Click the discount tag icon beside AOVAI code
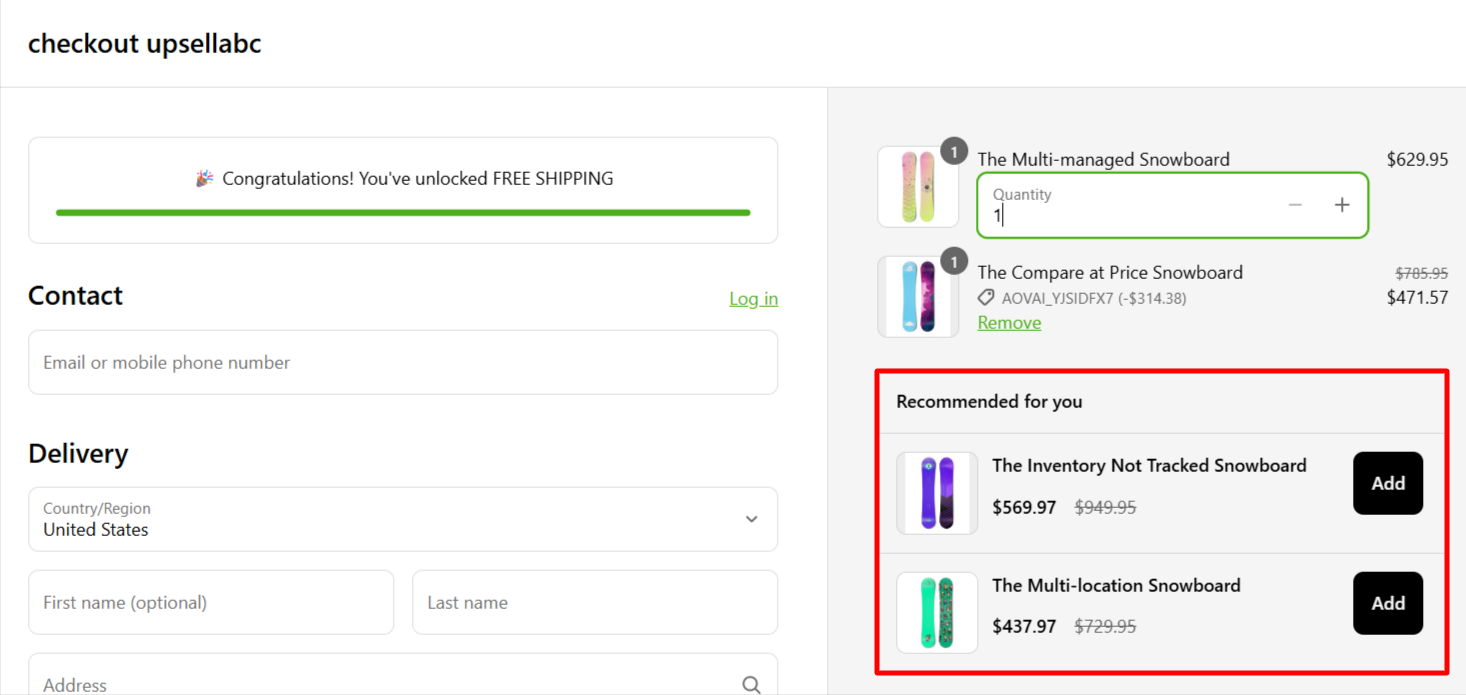The height and width of the screenshot is (695, 1466). click(x=986, y=298)
